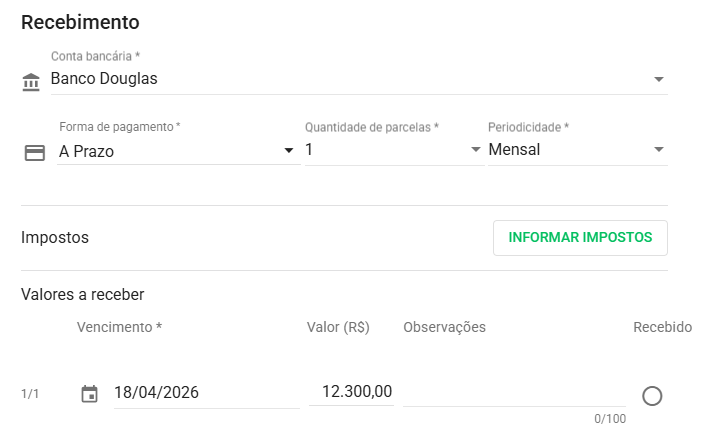Expand the Conta bancária dropdown arrow
Viewport: 705px width, 442px height.
[x=658, y=79]
